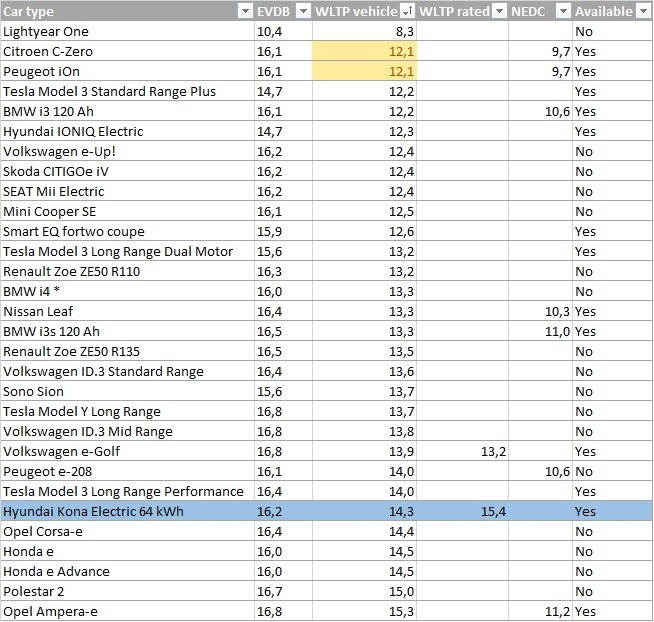
Task: Select the Lightyear One cell
Action: coord(128,31)
